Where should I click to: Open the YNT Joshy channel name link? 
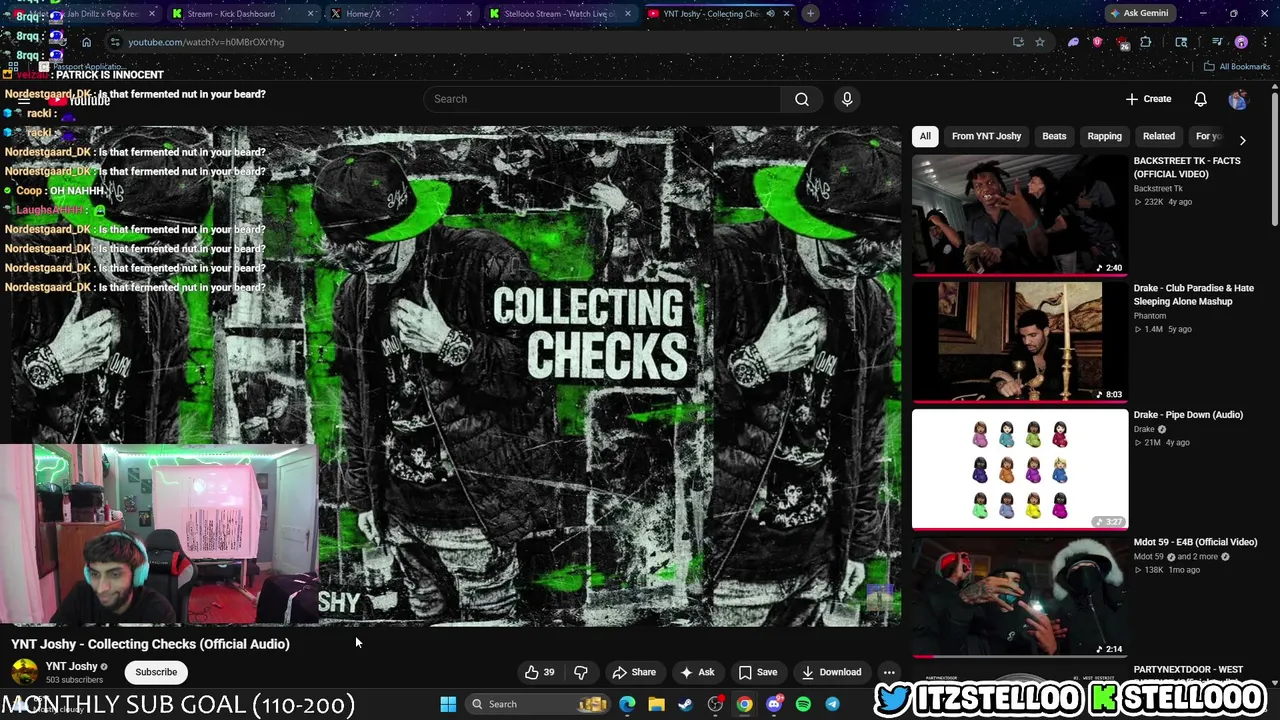point(71,666)
